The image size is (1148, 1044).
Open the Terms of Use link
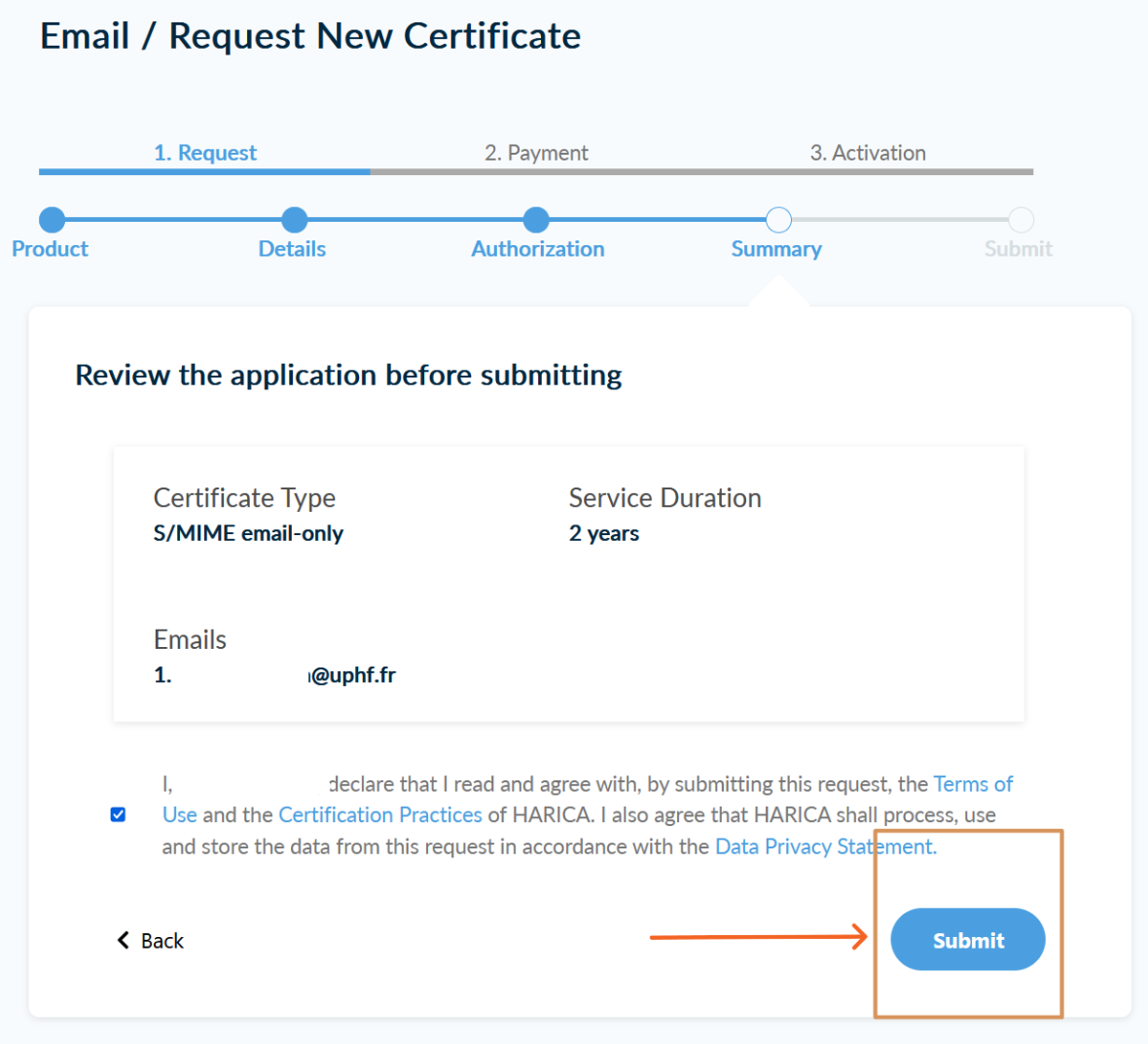(972, 784)
